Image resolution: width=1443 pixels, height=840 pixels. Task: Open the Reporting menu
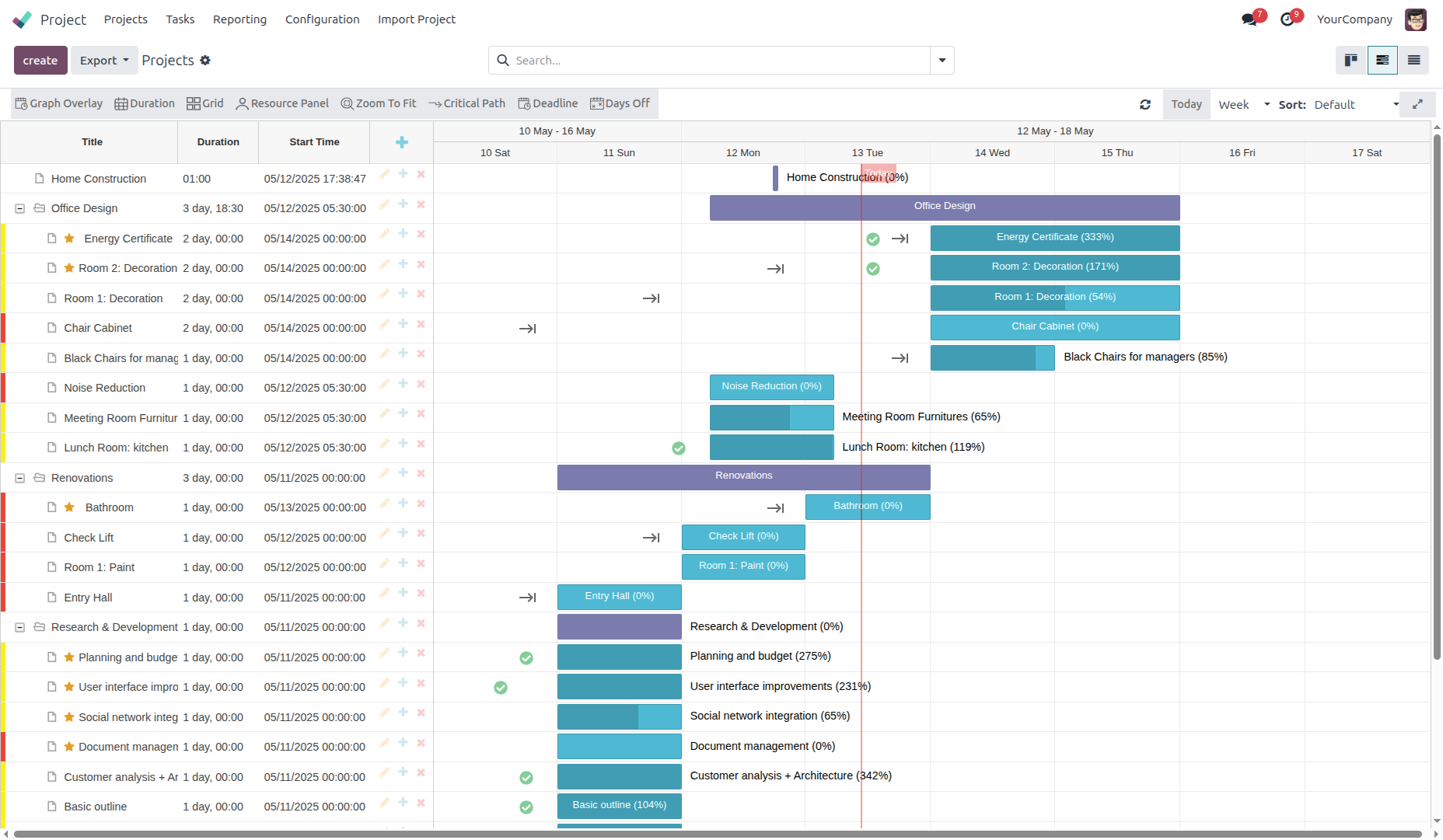coord(239,19)
